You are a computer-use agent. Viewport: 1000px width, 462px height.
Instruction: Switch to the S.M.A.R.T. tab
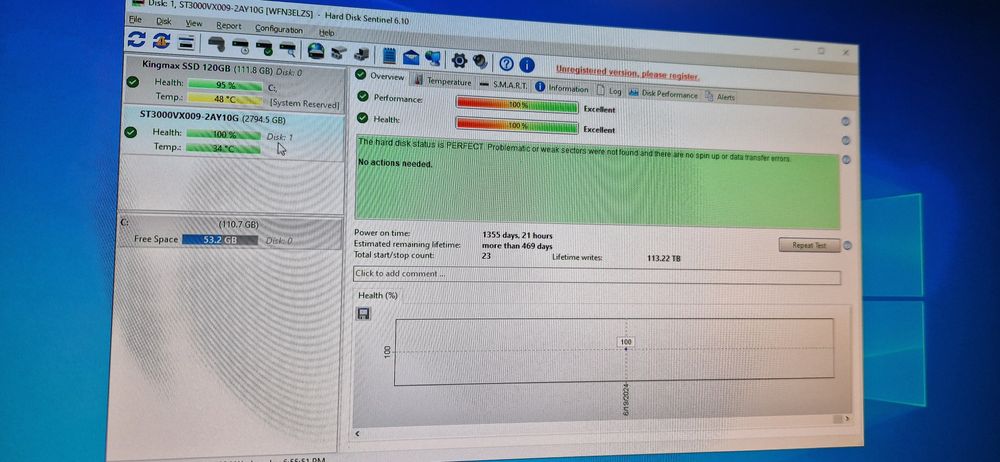point(503,84)
